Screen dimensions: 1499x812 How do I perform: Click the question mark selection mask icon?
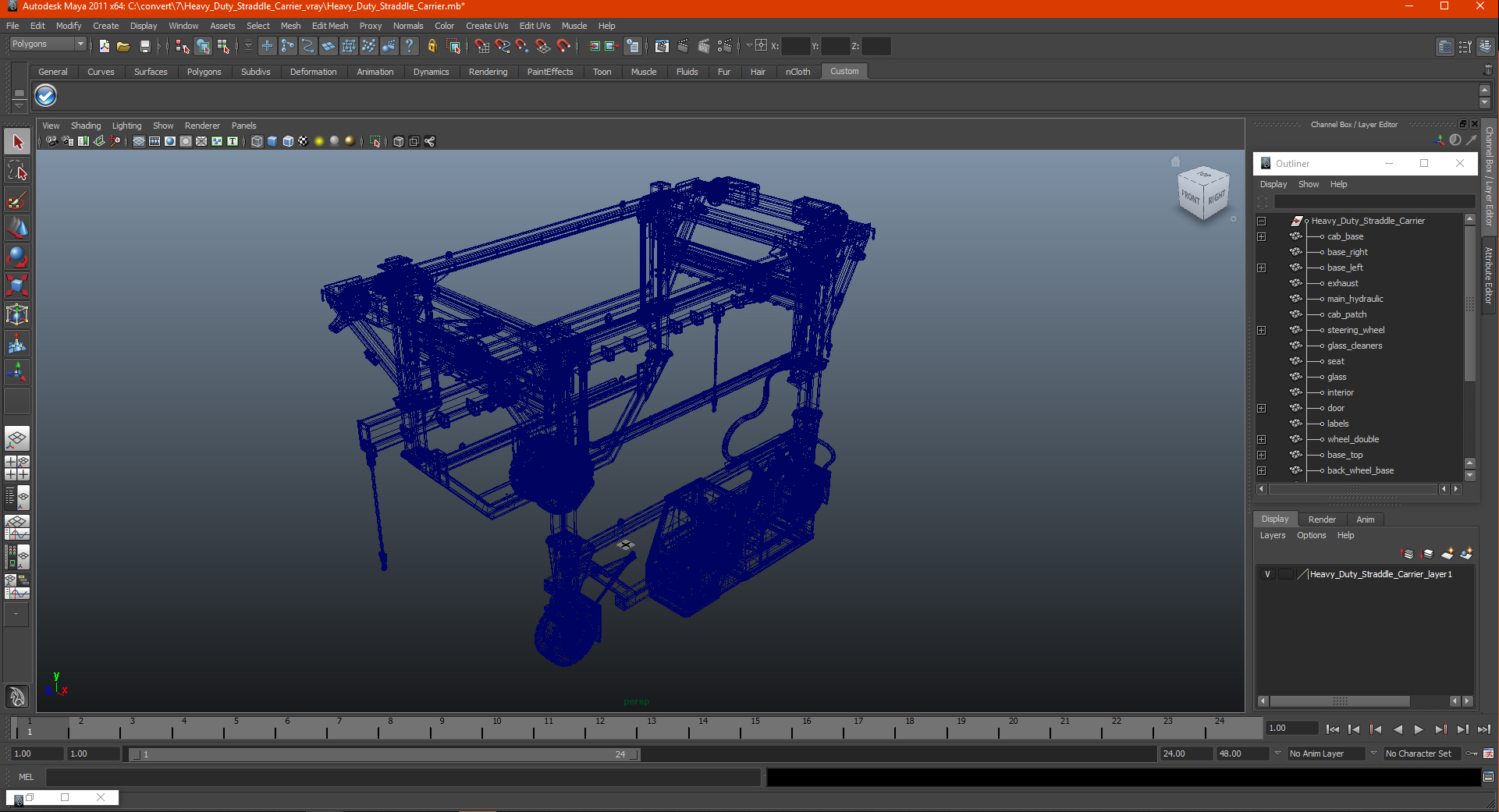point(410,46)
